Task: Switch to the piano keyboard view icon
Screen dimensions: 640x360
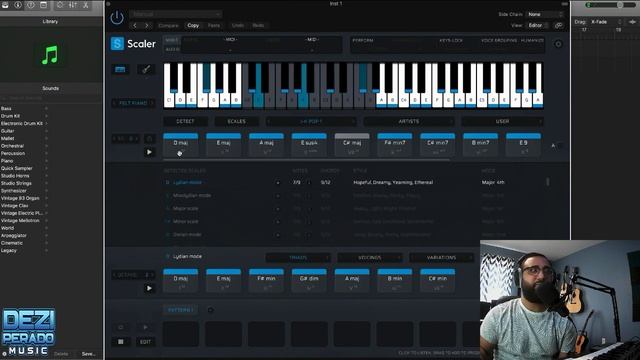Action: pyautogui.click(x=120, y=69)
